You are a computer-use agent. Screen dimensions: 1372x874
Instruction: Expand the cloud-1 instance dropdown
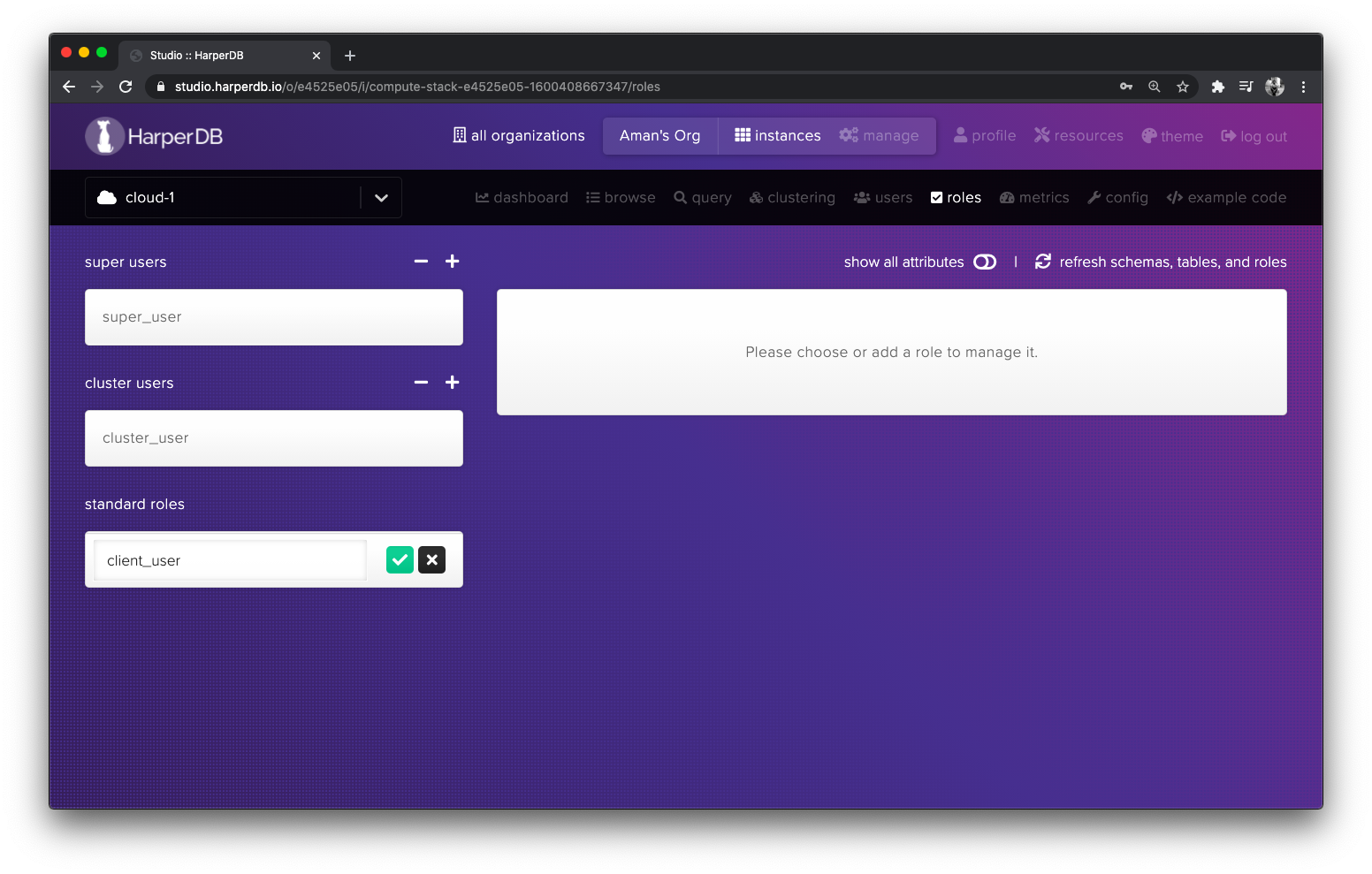click(x=381, y=198)
